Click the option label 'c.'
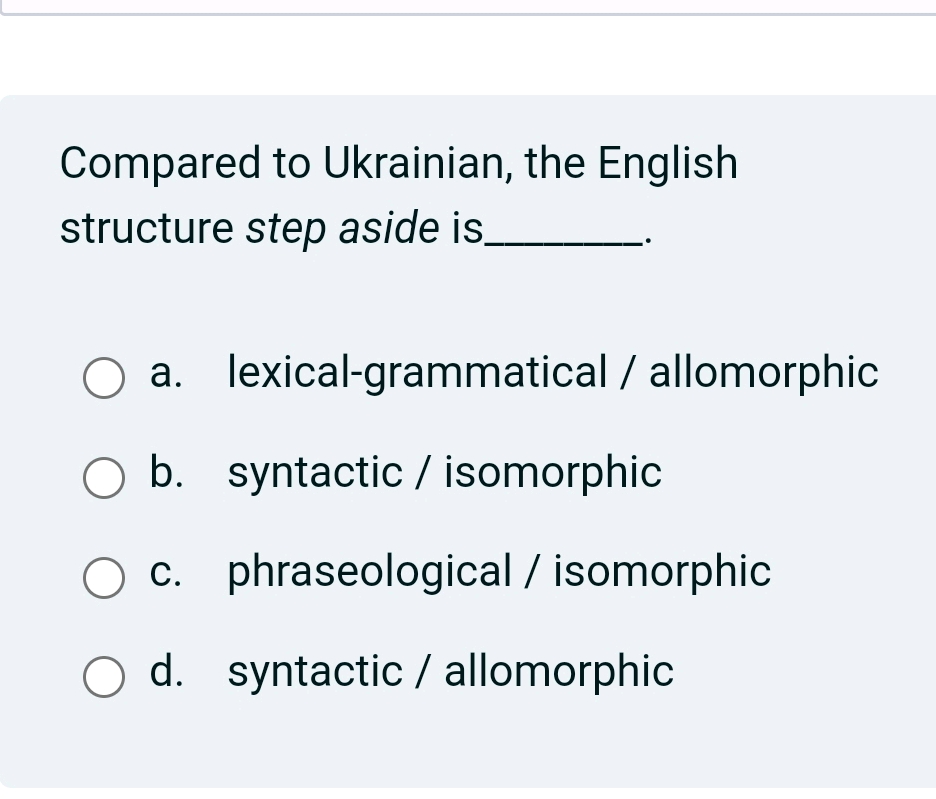The height and width of the screenshot is (799, 936). 166,572
